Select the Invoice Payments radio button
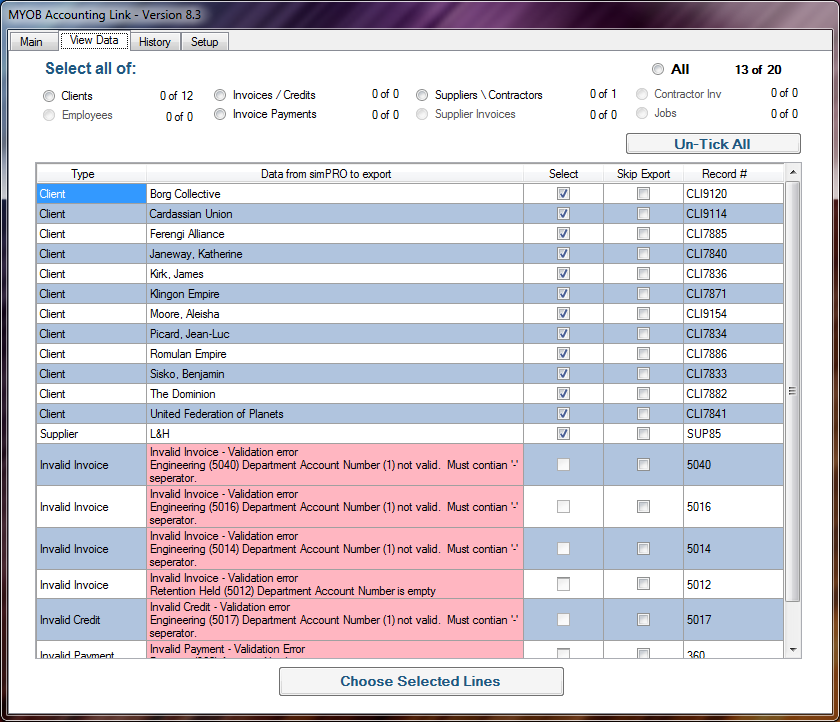Viewport: 840px width, 722px height. pyautogui.click(x=220, y=114)
